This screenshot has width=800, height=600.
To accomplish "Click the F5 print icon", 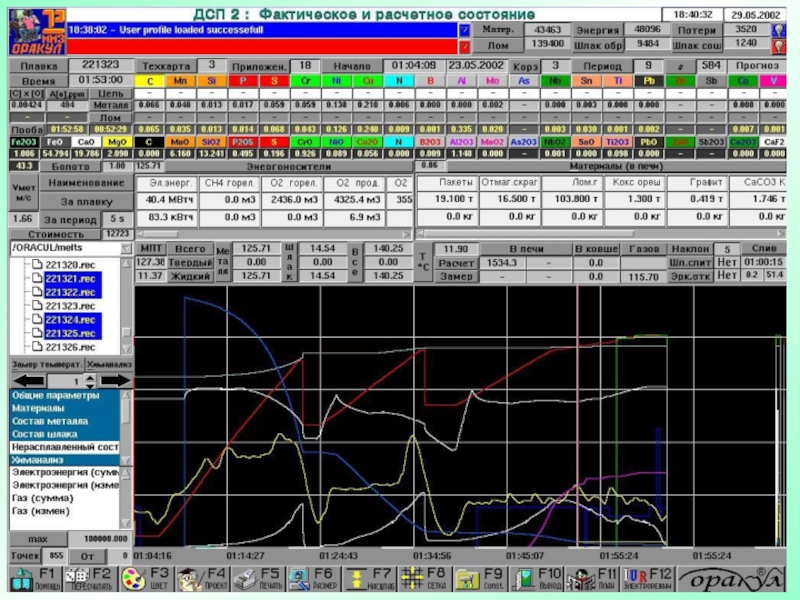I will tap(245, 579).
